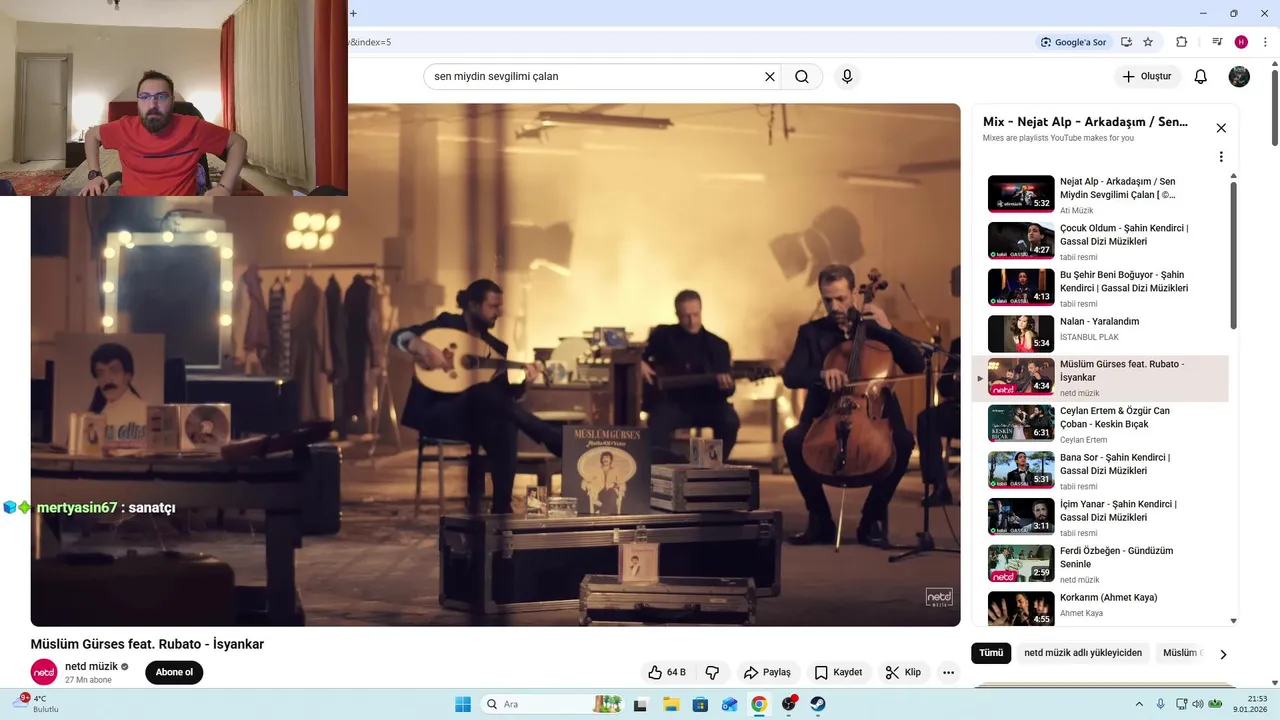Viewport: 1280px width, 720px height.
Task: Install app icon in address bar
Action: point(1126,42)
